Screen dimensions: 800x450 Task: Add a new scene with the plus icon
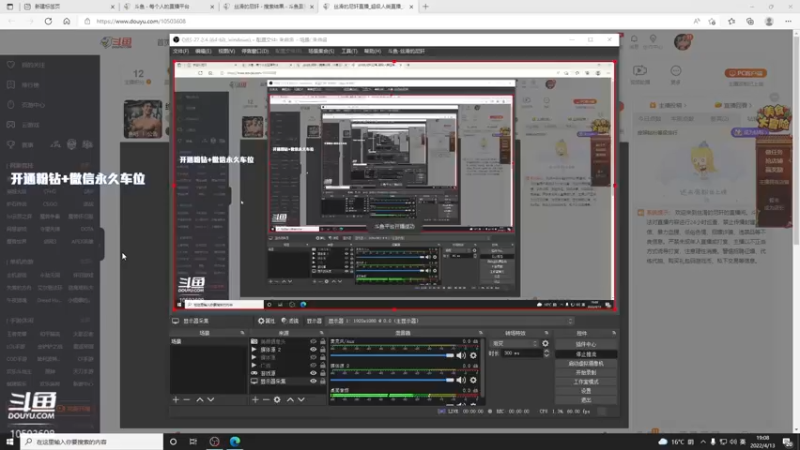[176, 399]
